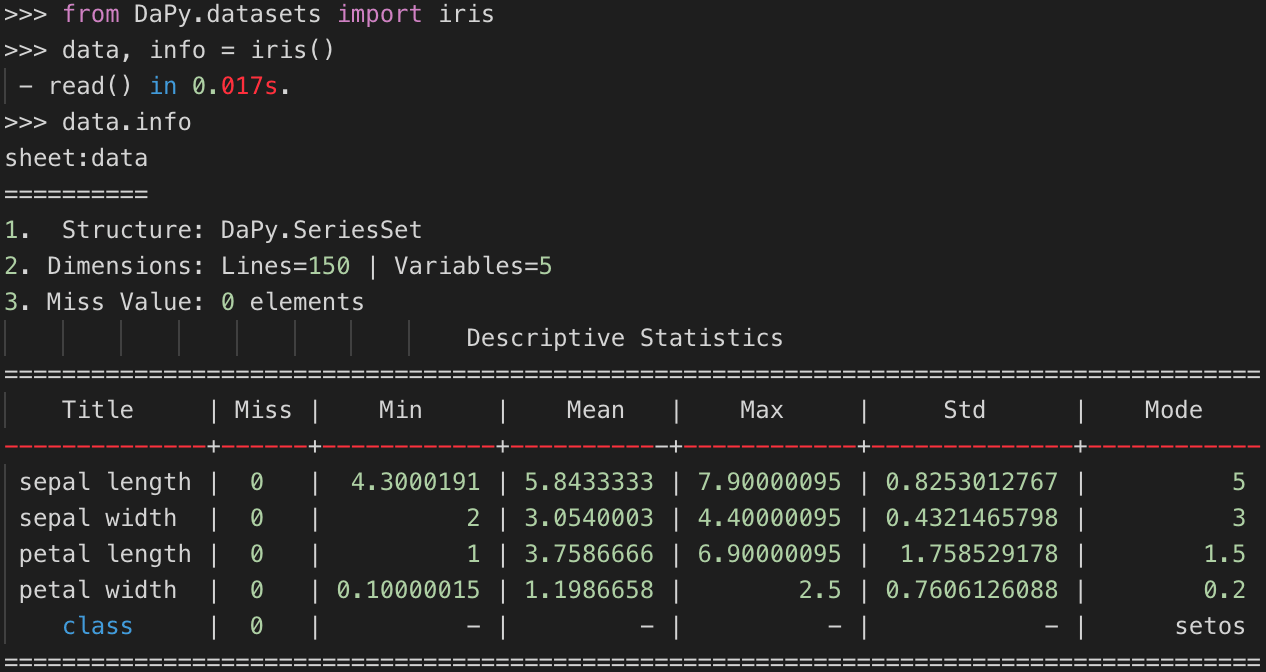Click the 'Std' column header

pyautogui.click(x=964, y=410)
